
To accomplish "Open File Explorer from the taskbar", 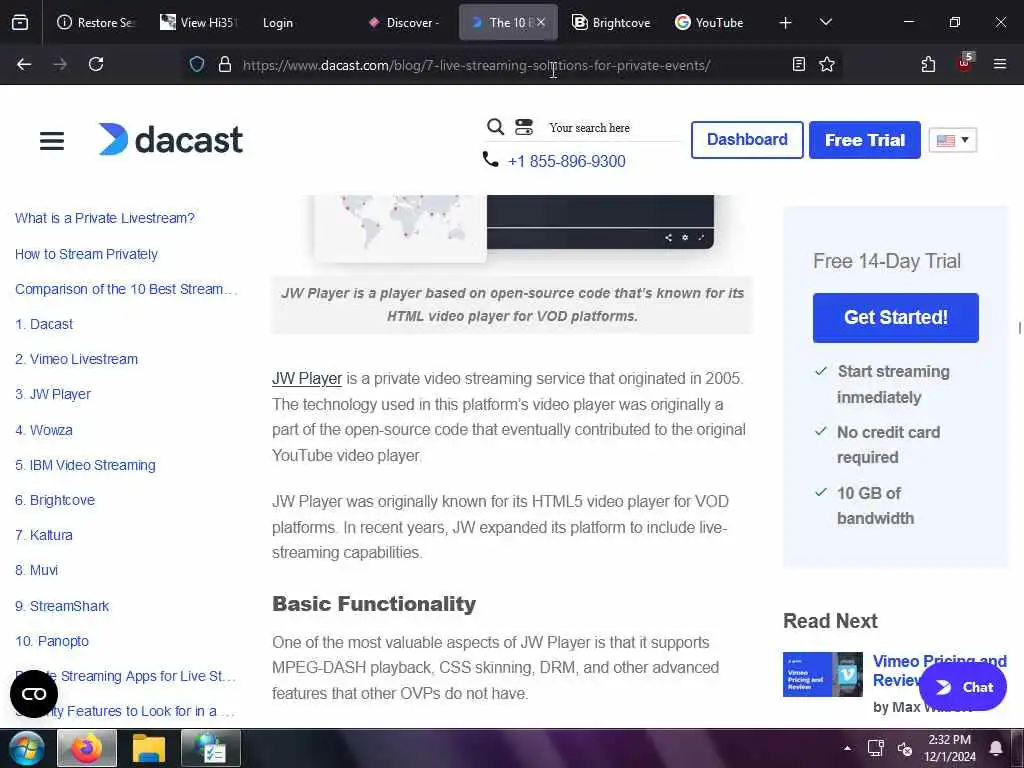I will (x=149, y=748).
